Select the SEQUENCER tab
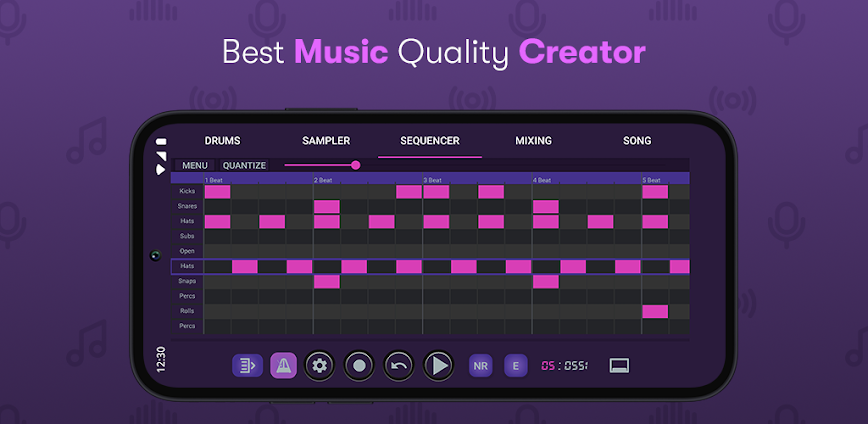Viewport: 868px width, 424px height. pyautogui.click(x=430, y=141)
